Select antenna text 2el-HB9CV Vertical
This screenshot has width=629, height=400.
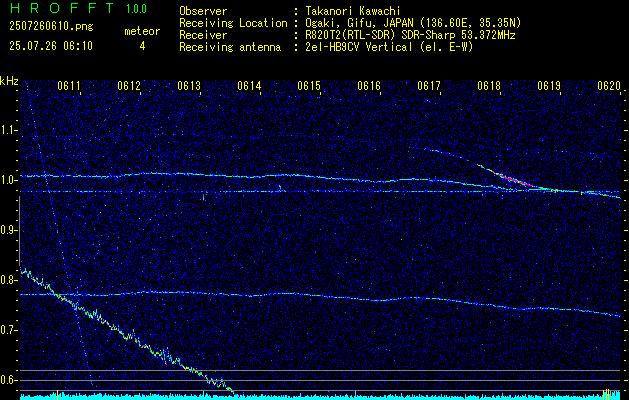[358, 47]
